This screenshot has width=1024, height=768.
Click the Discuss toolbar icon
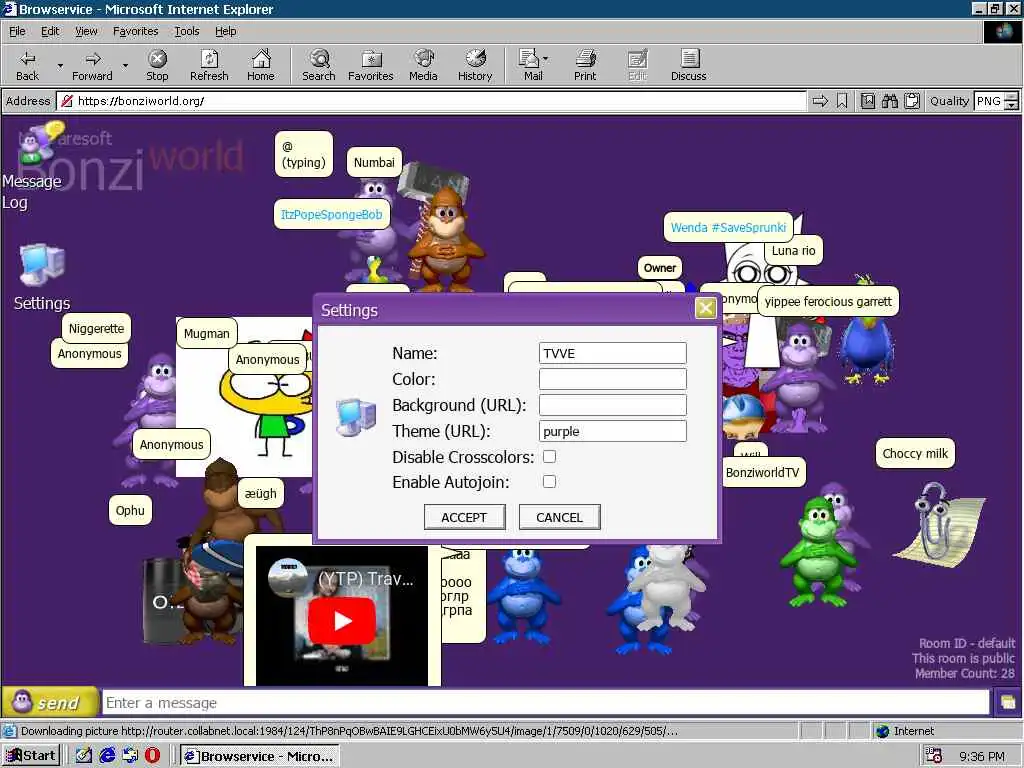click(x=689, y=59)
